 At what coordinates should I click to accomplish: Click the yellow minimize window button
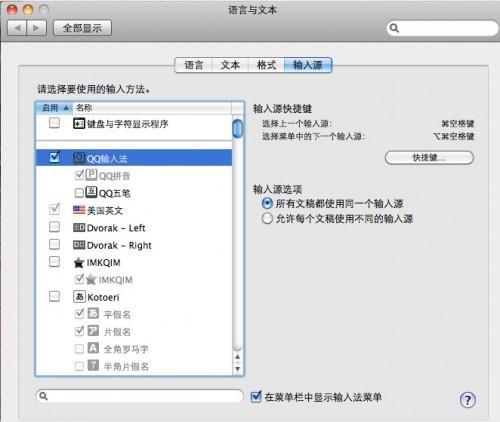click(28, 9)
